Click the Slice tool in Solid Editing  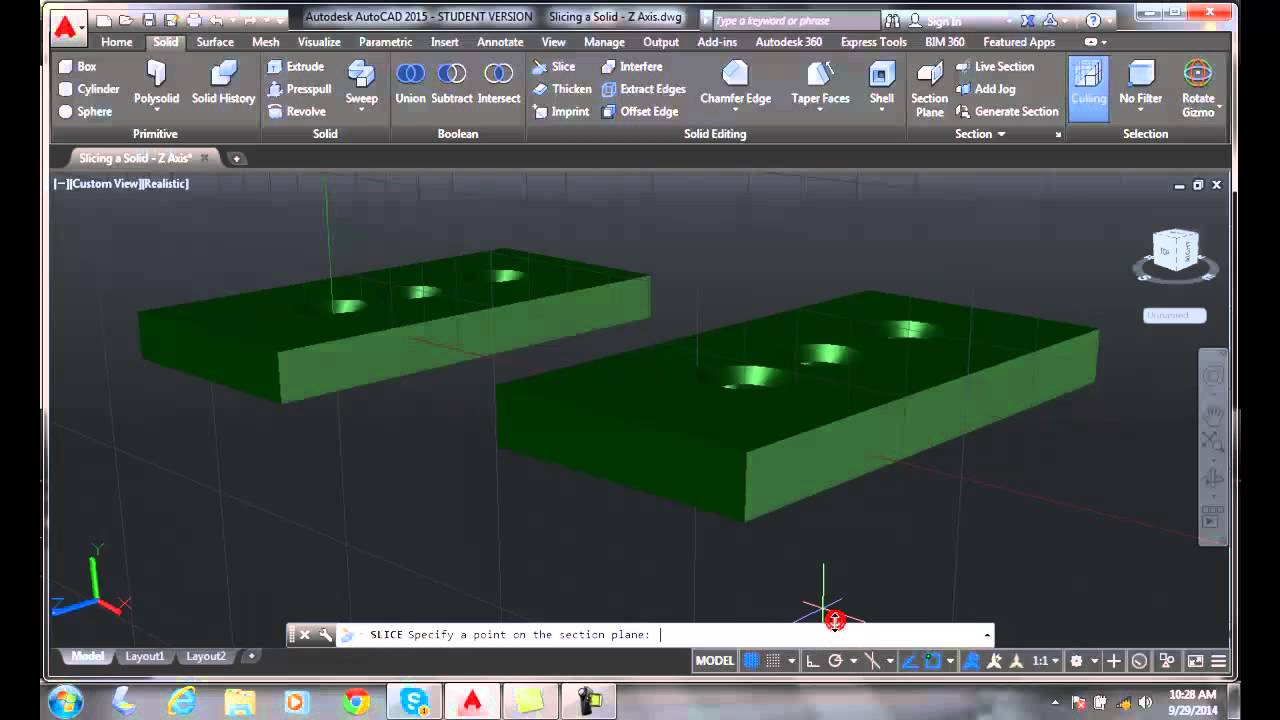click(553, 66)
